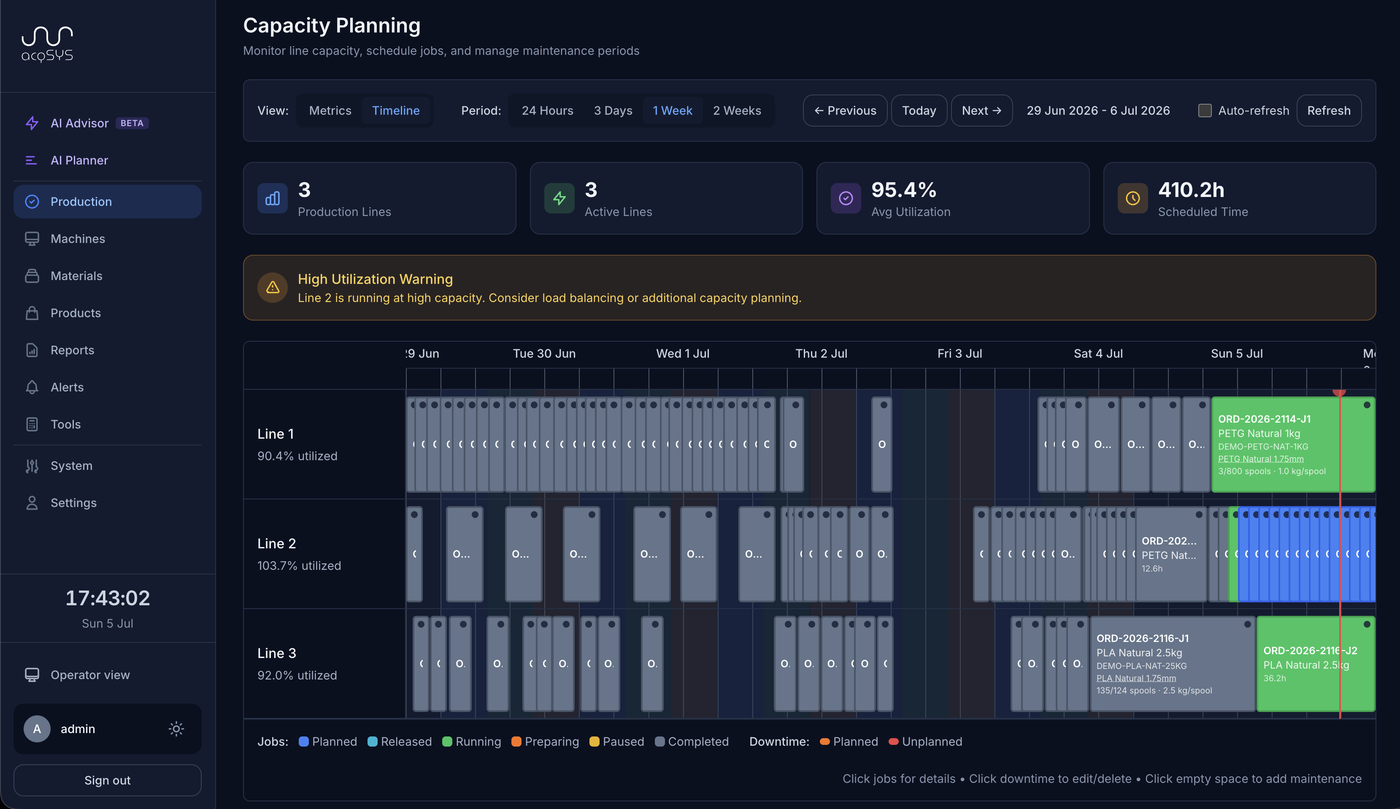Toggle the theme with the sun icon
This screenshot has width=1400, height=809.
[x=176, y=729]
